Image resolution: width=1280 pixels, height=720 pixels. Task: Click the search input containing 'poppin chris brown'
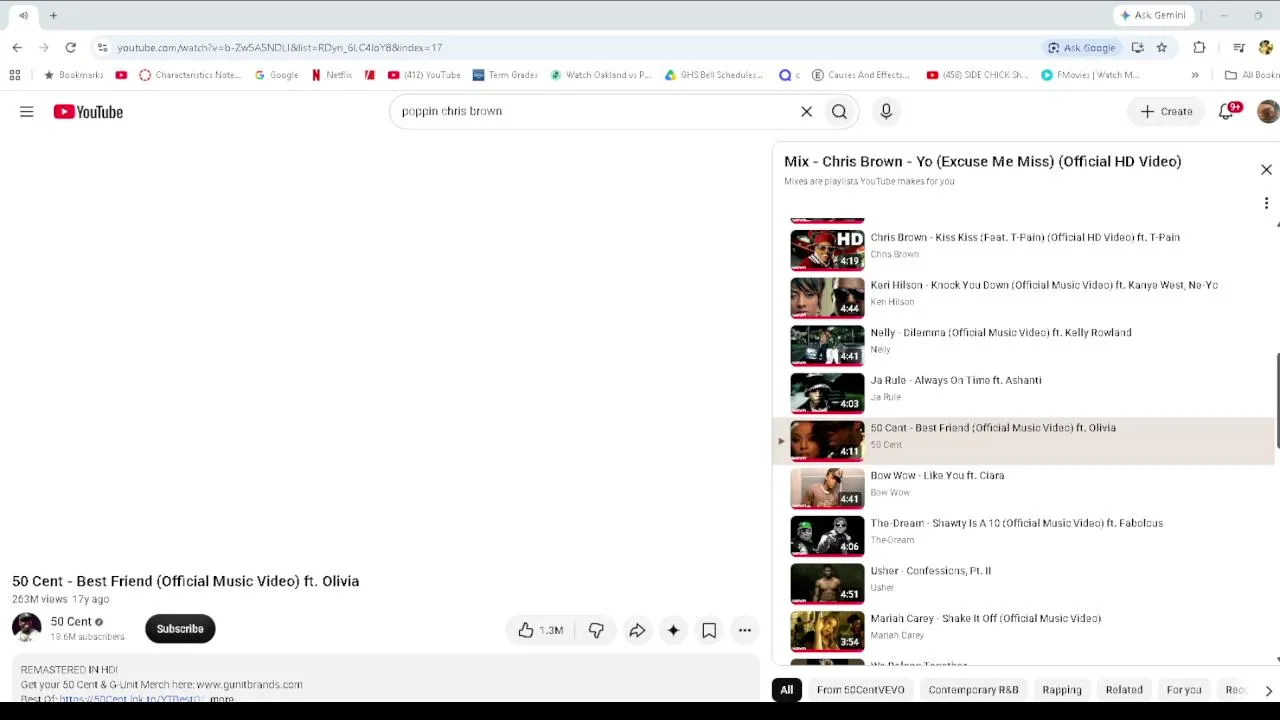tap(595, 111)
